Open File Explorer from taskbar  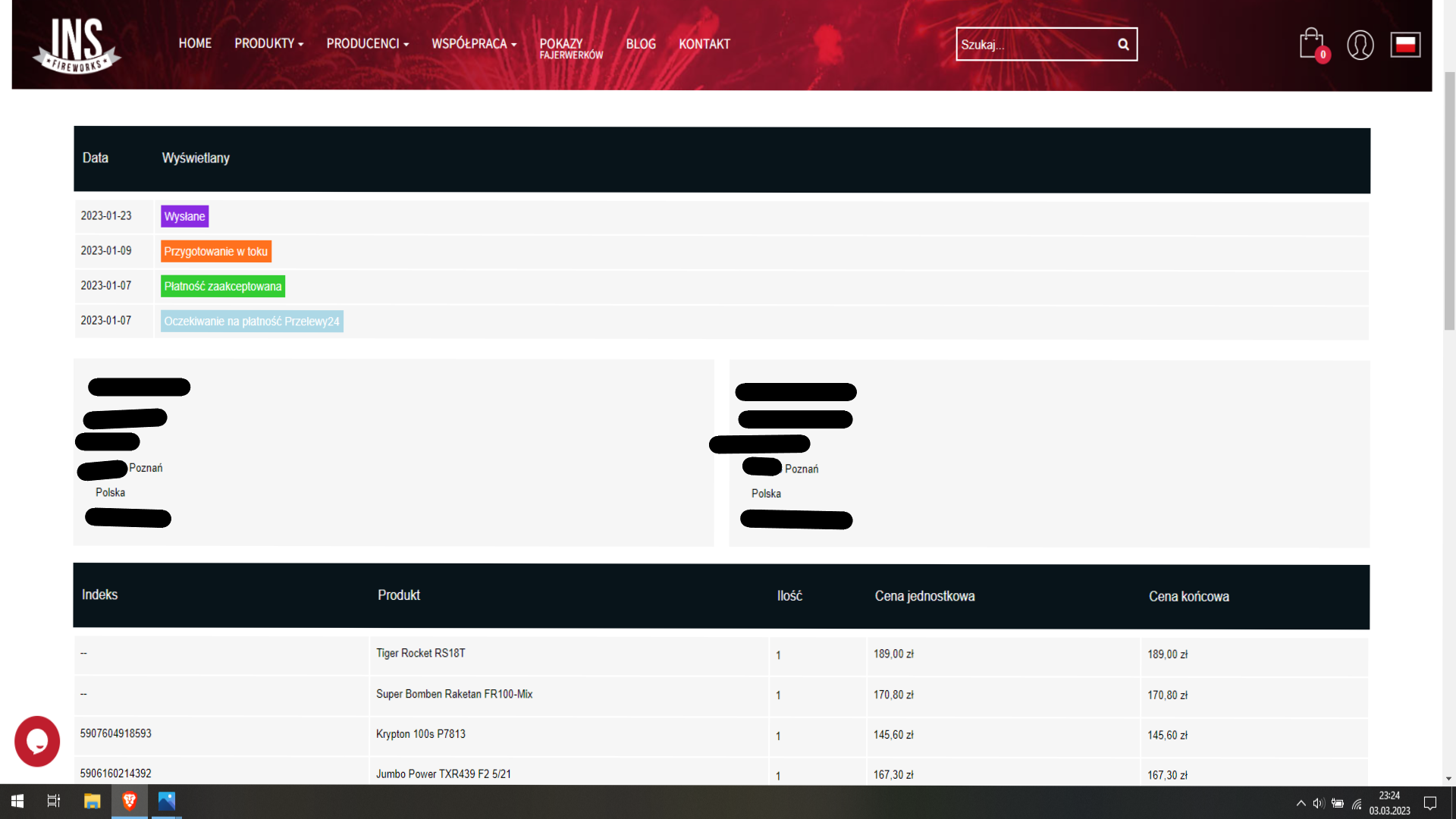tap(92, 801)
